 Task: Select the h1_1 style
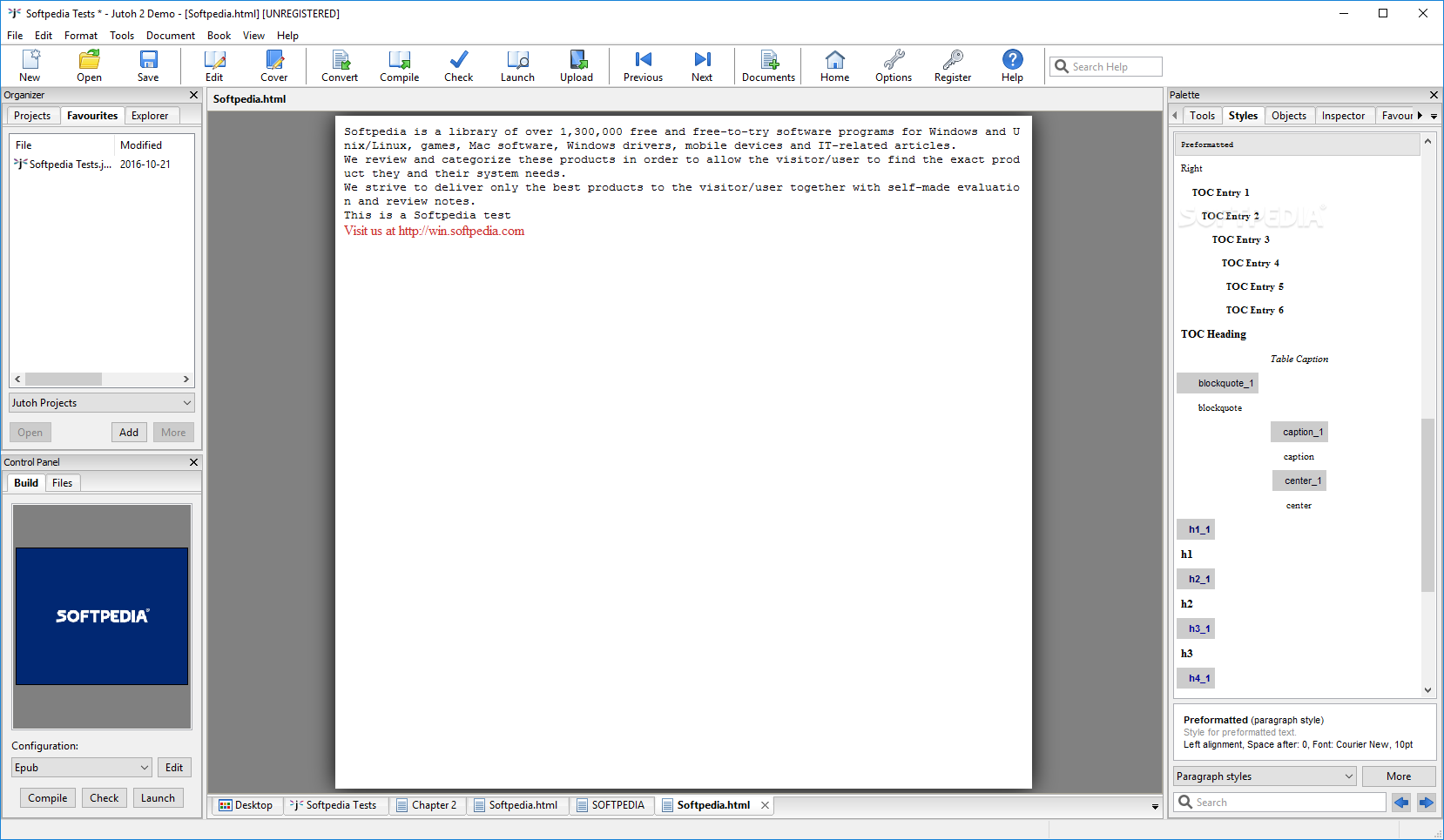(x=1196, y=530)
